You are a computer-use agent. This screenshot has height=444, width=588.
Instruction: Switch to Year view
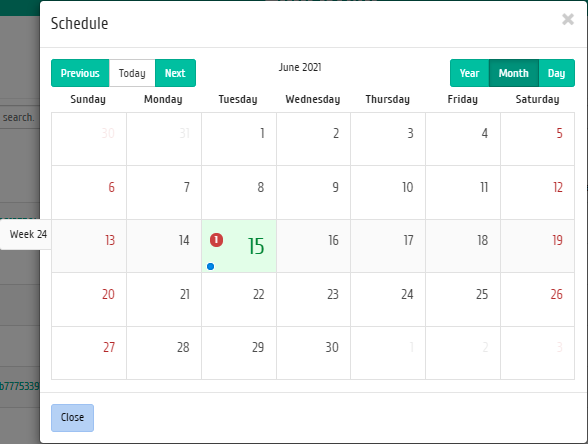click(470, 73)
